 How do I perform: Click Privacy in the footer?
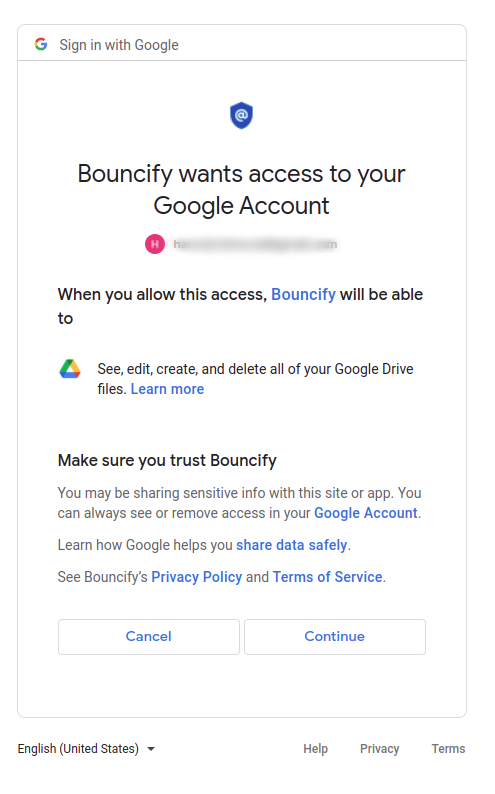click(380, 748)
